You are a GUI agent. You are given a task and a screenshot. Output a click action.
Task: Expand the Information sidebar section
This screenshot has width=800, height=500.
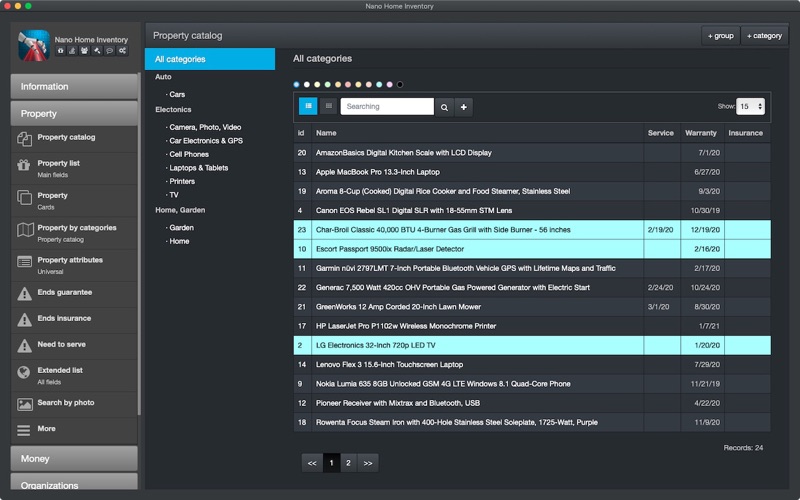click(74, 86)
